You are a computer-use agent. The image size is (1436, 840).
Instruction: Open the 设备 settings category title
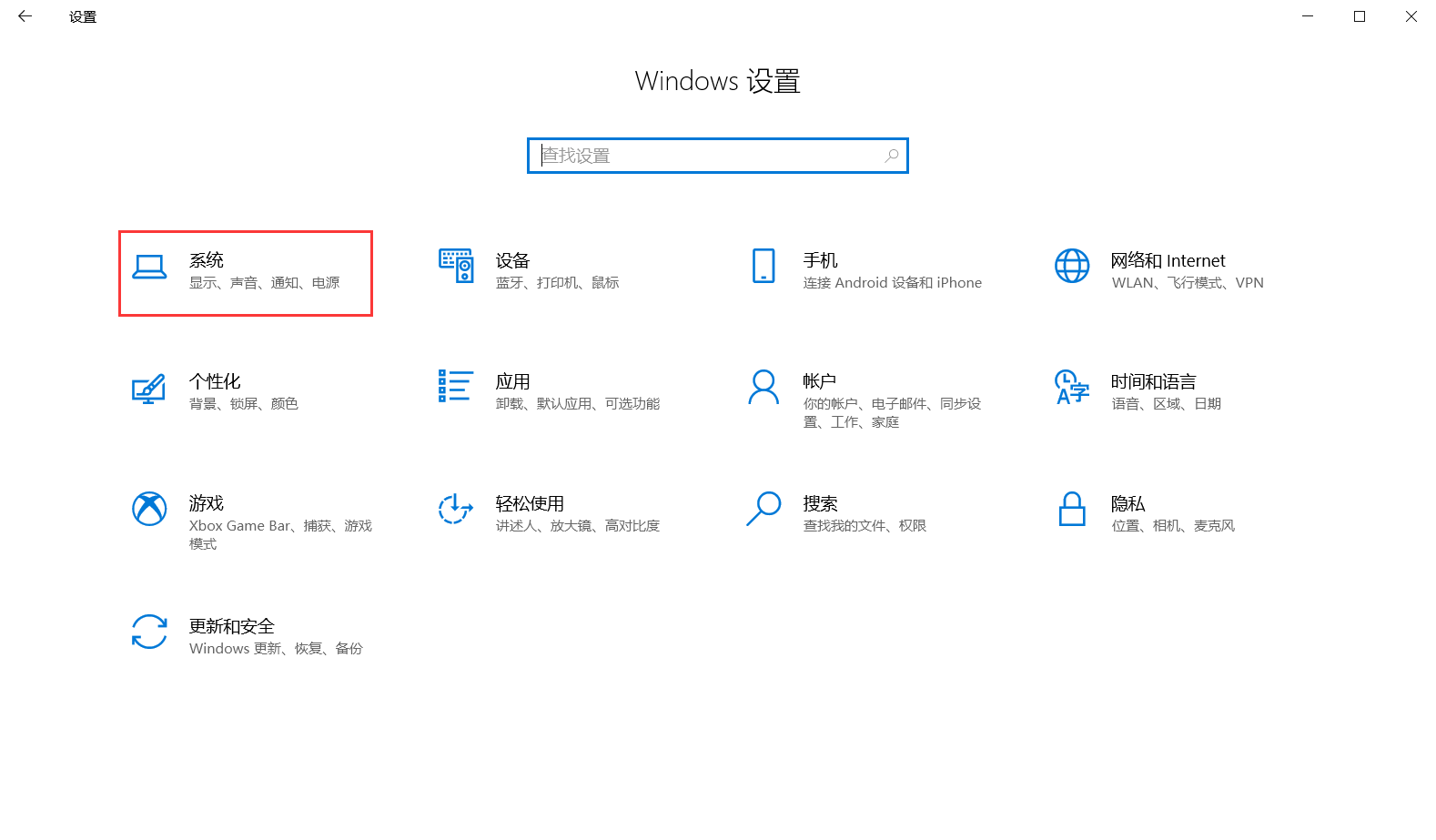(x=513, y=260)
